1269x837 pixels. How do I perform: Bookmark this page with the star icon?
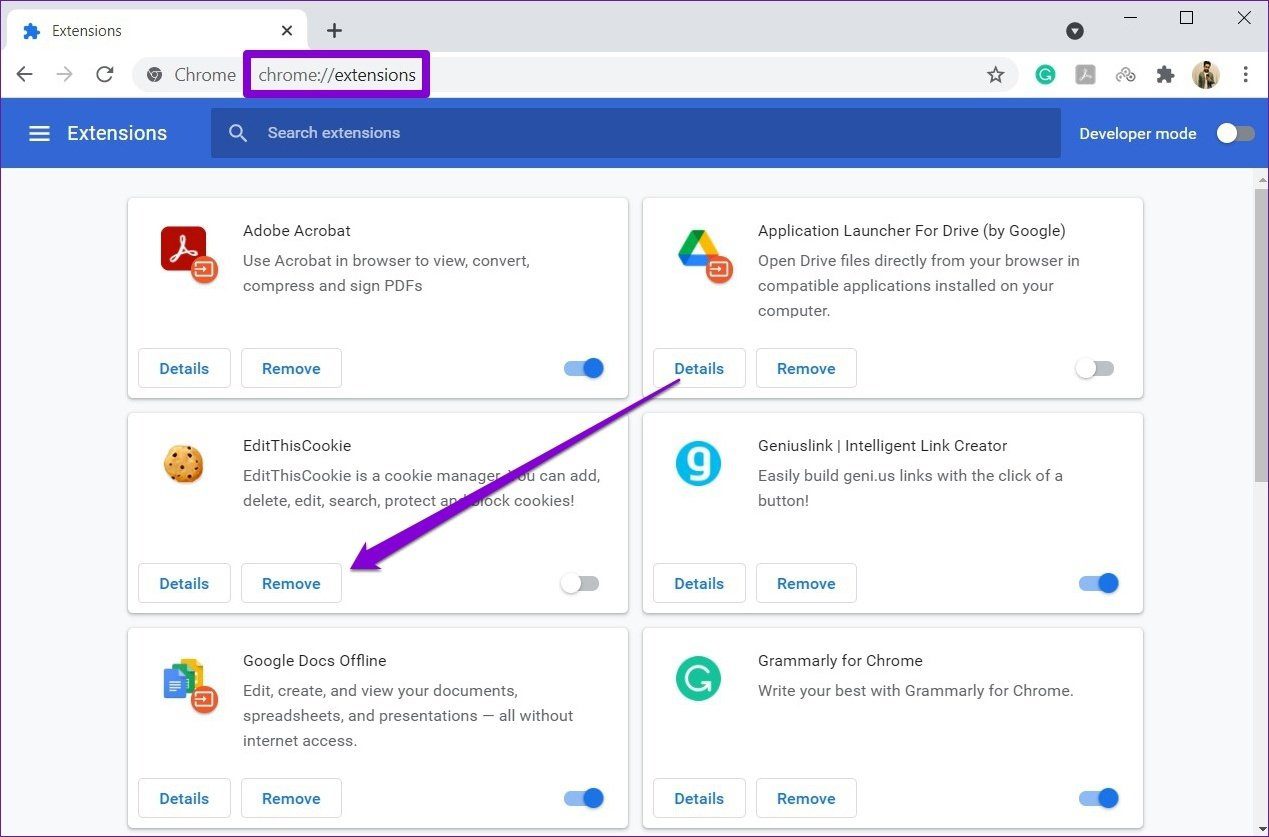[995, 74]
